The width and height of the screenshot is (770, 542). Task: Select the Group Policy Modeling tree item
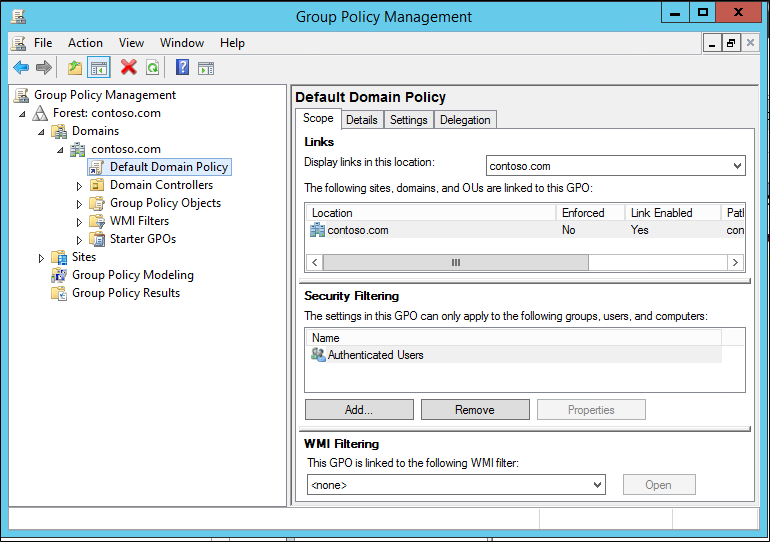133,275
